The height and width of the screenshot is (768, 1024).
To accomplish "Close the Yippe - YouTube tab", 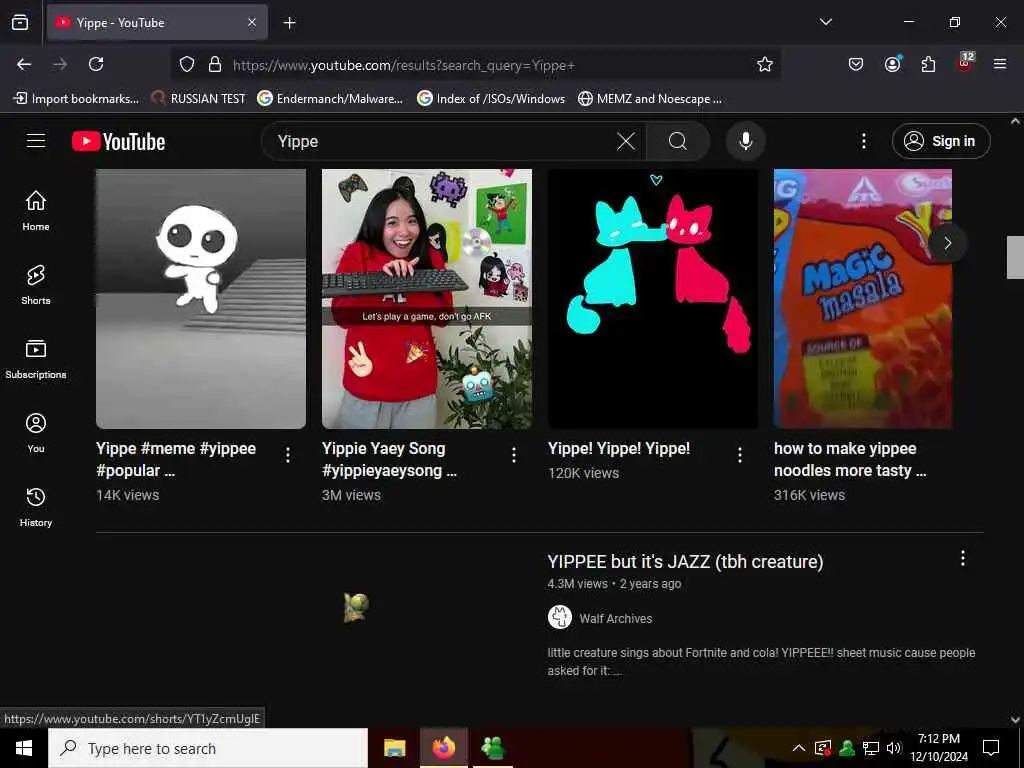I will 252,22.
